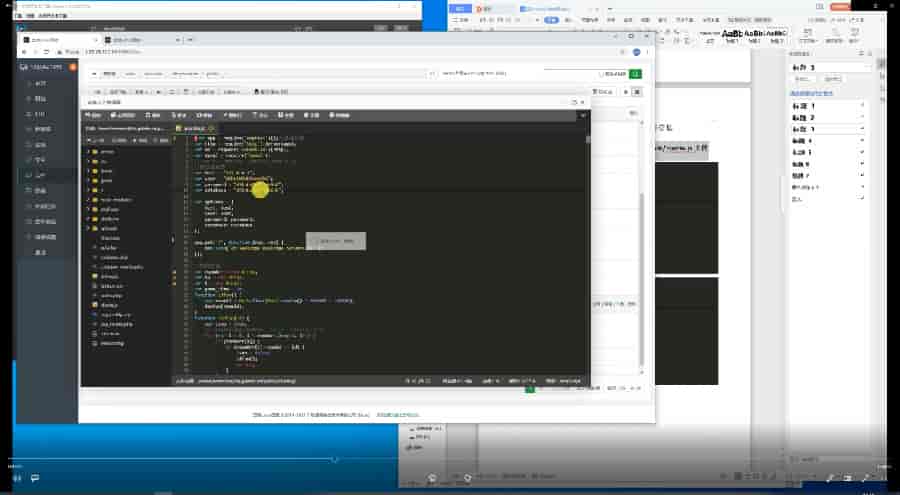Open the current style combo box in styles pane
Viewport: 900px width, 495px height.
pos(826,67)
